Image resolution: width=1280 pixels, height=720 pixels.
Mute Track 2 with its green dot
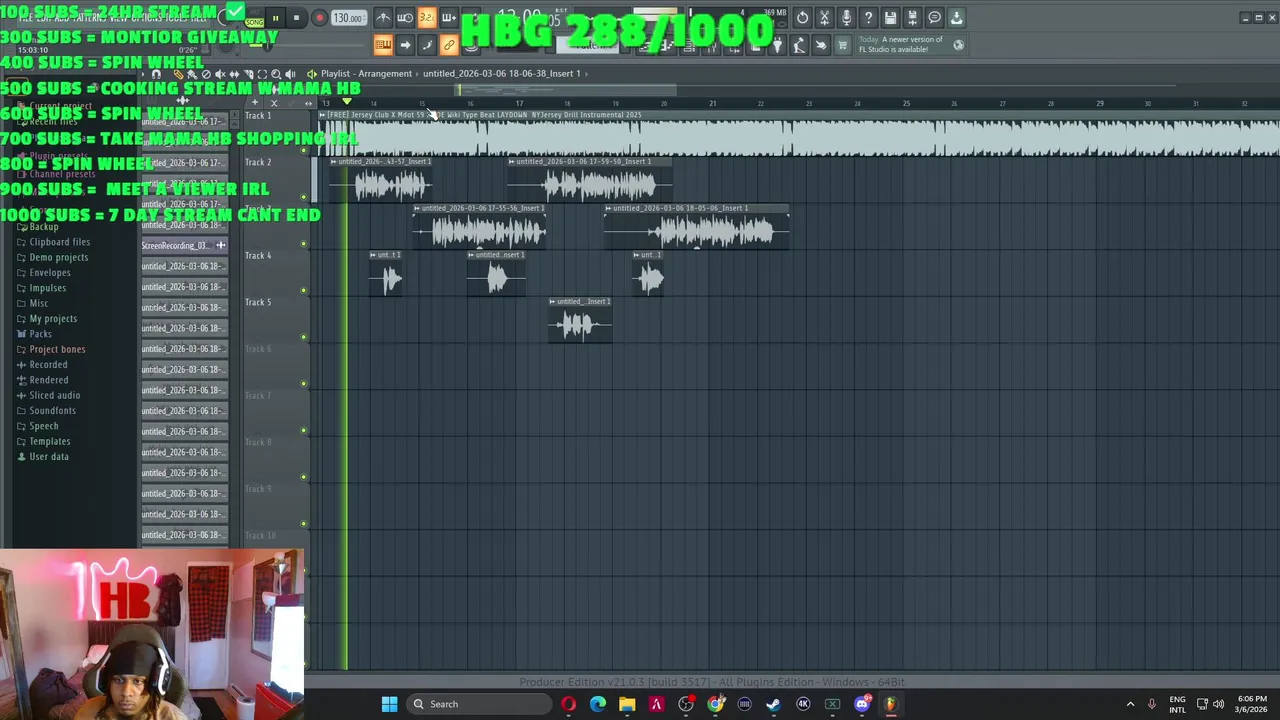point(304,197)
